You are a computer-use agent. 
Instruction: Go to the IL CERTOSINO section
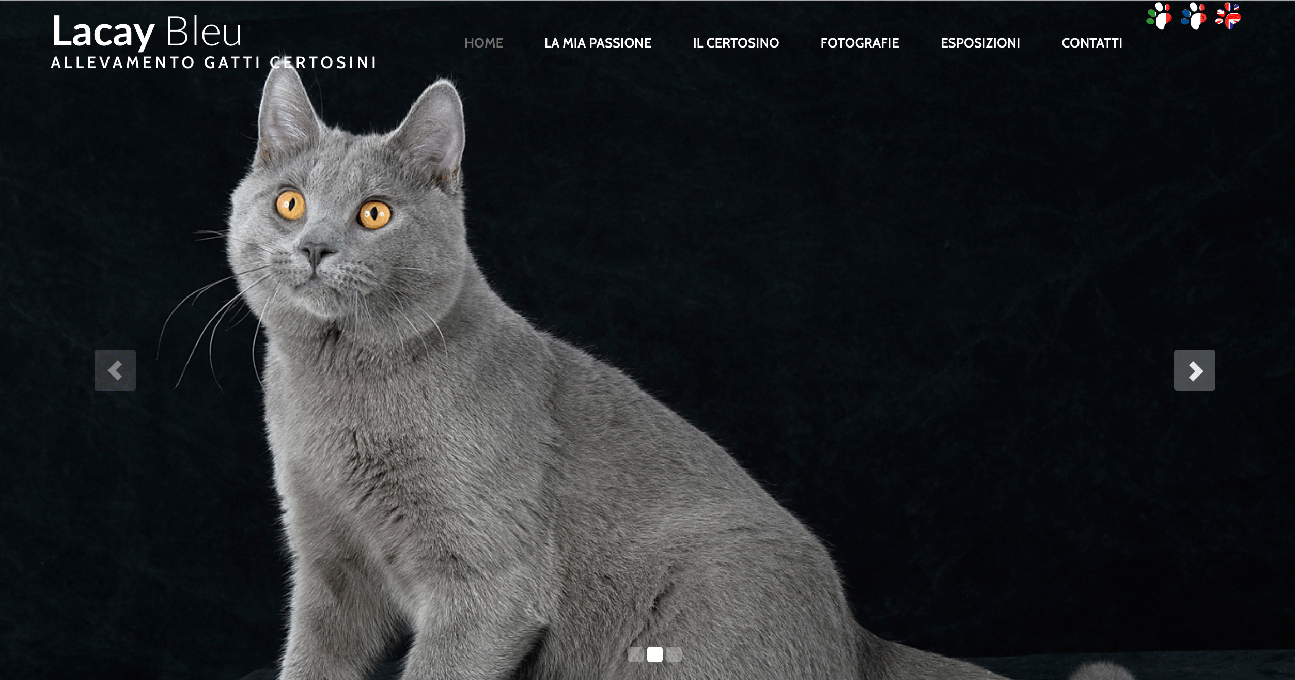point(736,43)
